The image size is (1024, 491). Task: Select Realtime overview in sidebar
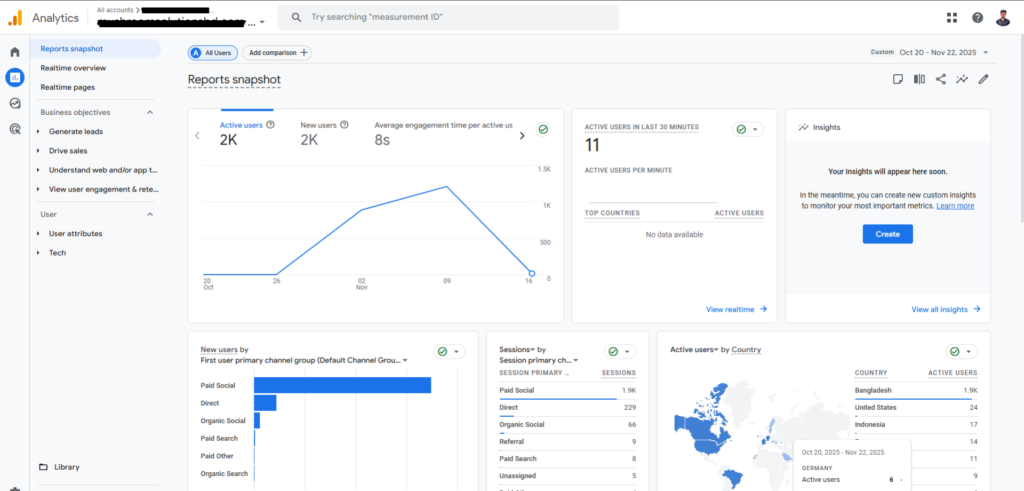click(73, 68)
